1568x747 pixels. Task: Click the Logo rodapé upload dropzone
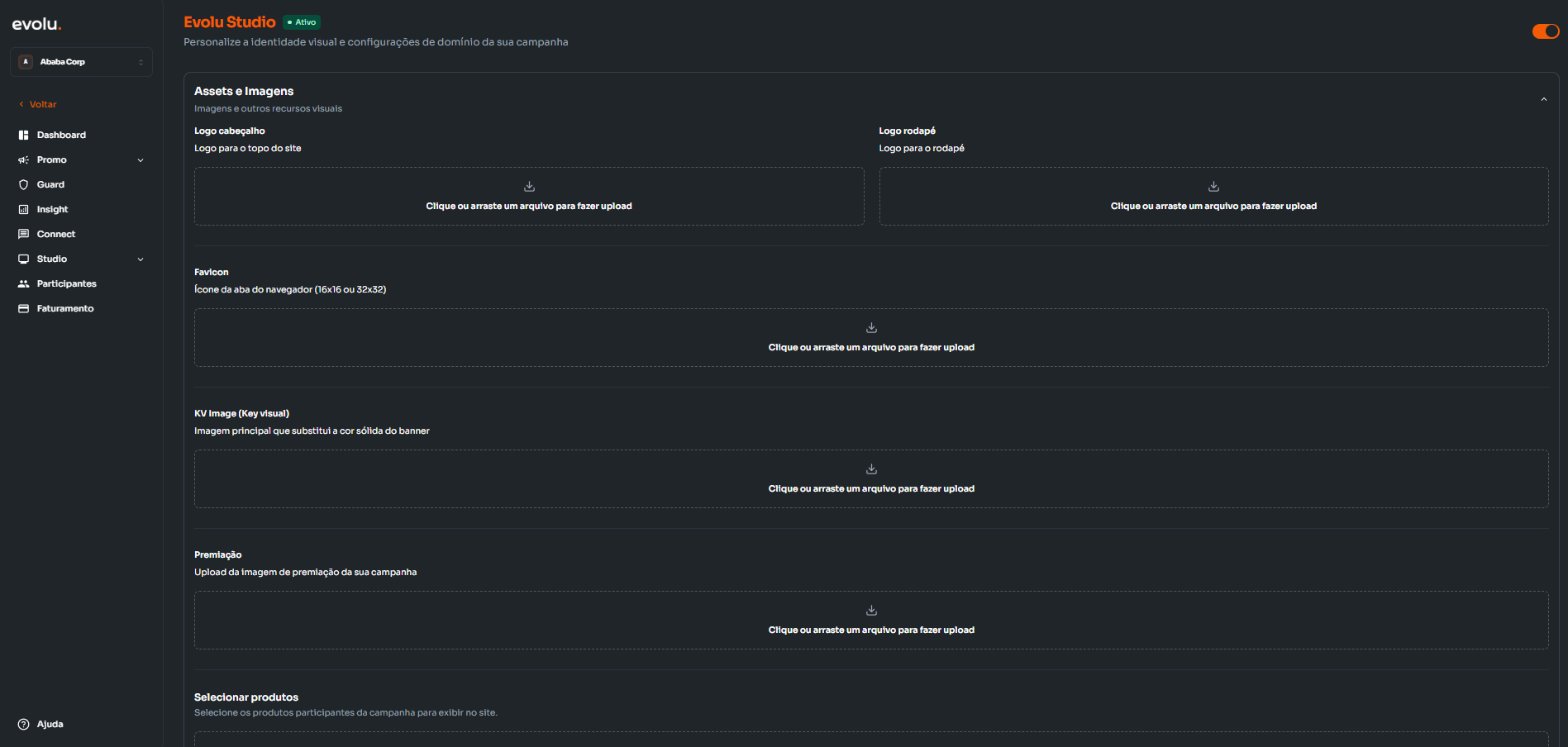1213,197
